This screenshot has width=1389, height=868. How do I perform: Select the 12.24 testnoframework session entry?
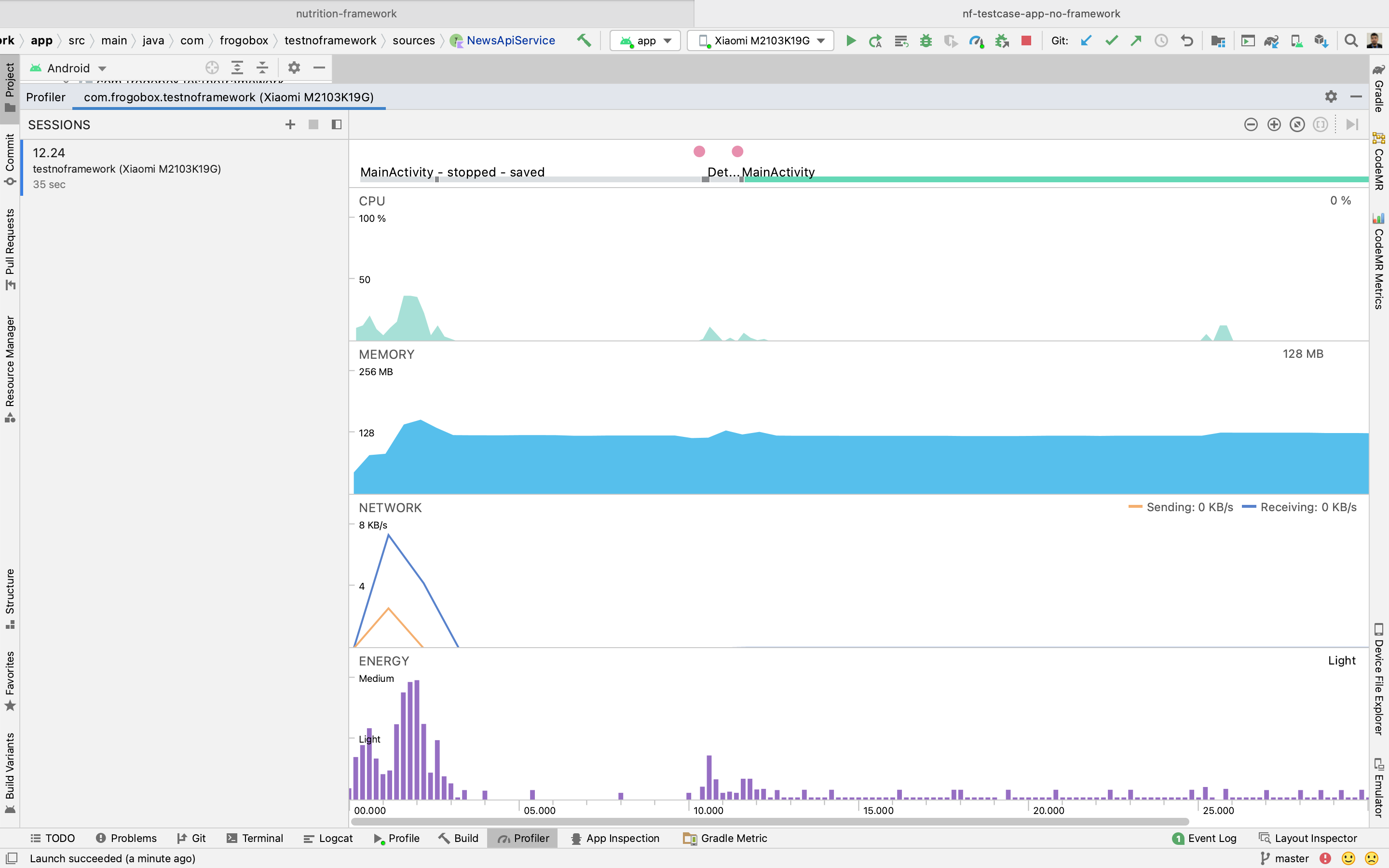coord(126,168)
